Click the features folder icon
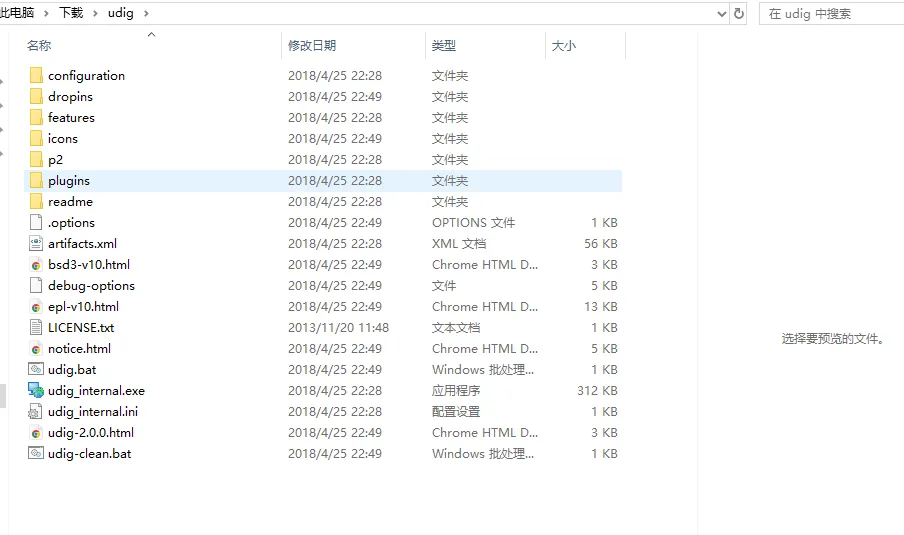The image size is (904, 535). [36, 118]
